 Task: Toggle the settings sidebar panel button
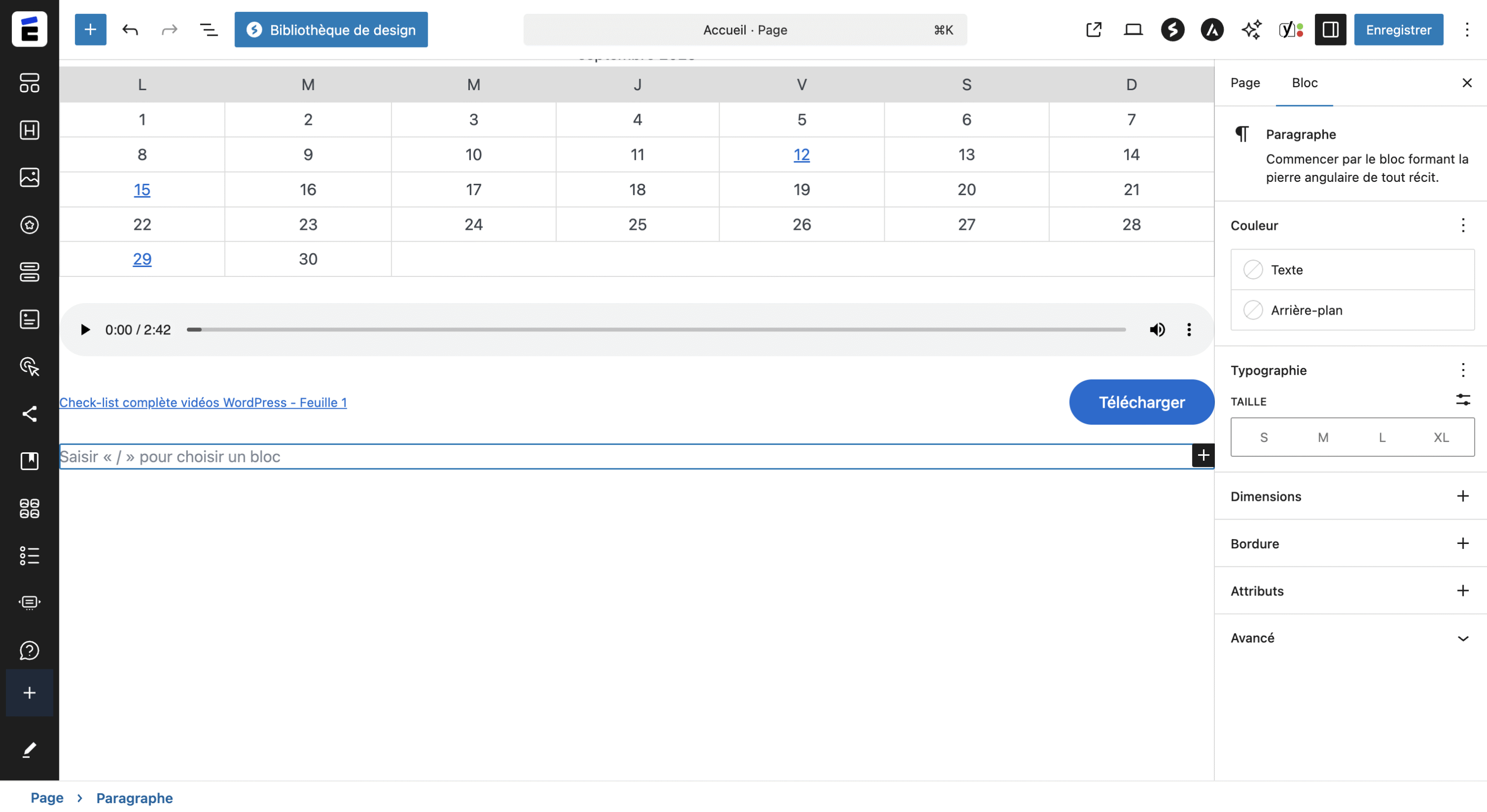1330,29
